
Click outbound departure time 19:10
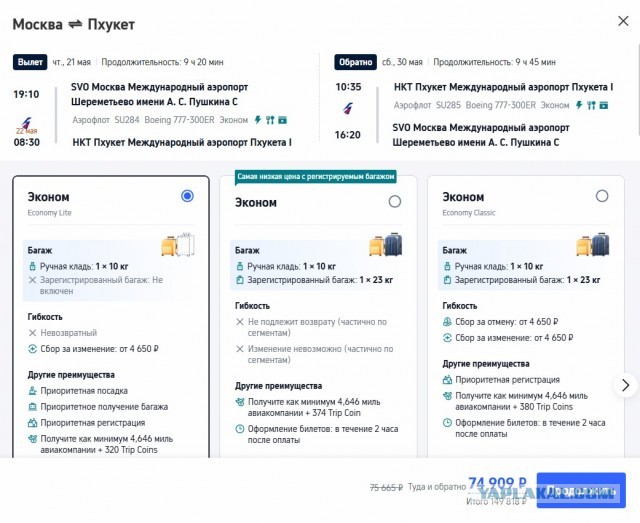point(26,94)
